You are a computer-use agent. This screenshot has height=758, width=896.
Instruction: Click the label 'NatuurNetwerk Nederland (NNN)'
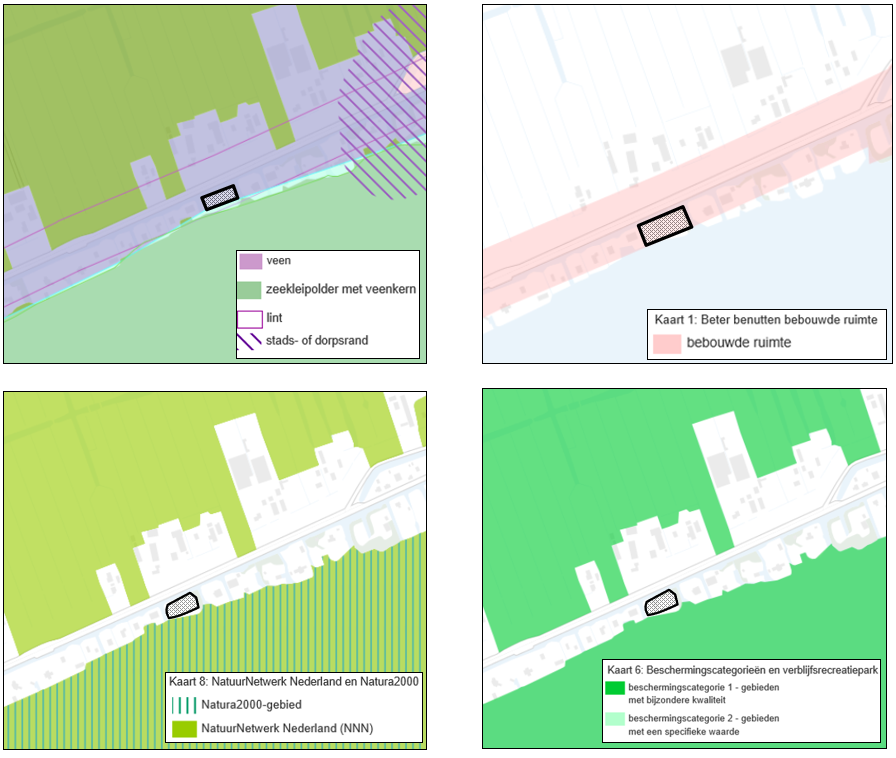[287, 728]
